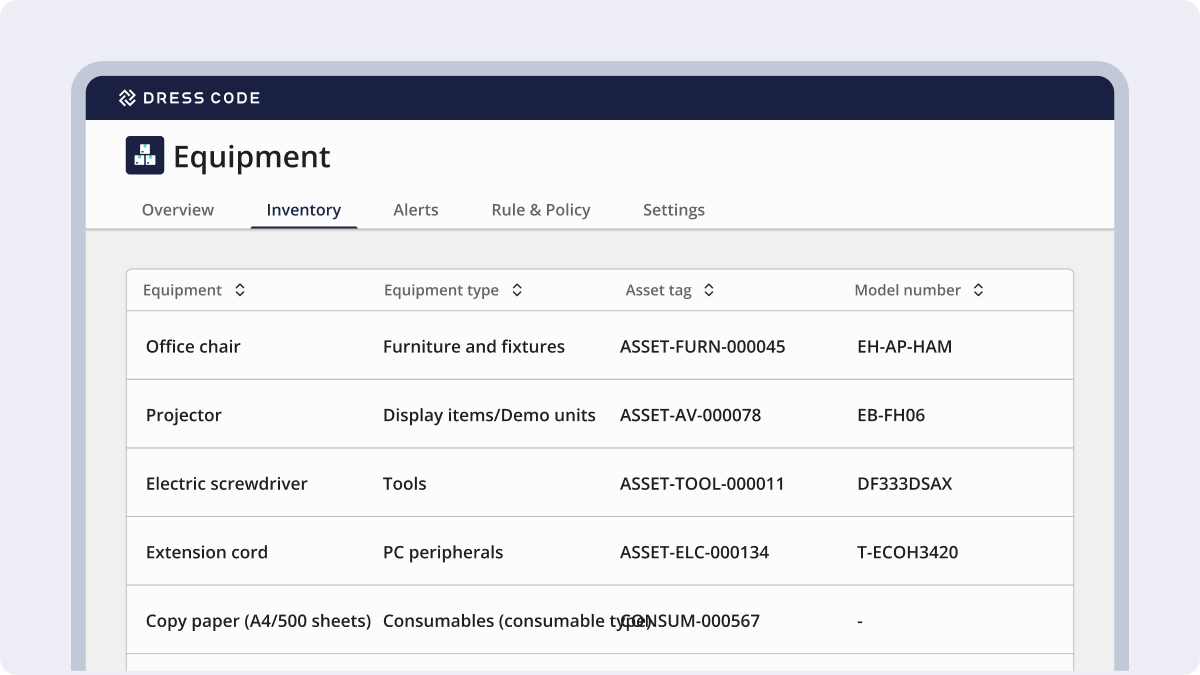Open Copy paper (A4/500 sheets) entry

[x=258, y=621]
